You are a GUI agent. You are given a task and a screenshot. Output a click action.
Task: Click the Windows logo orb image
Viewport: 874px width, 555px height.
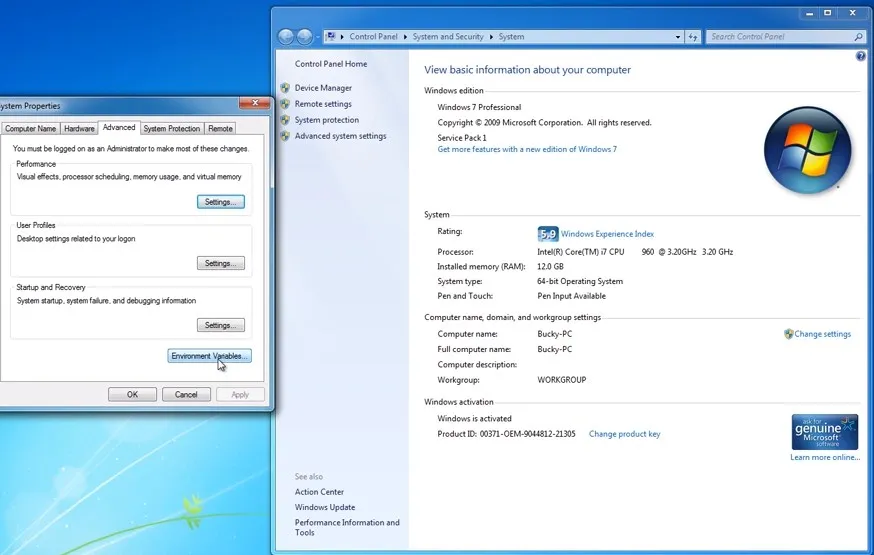pos(807,150)
